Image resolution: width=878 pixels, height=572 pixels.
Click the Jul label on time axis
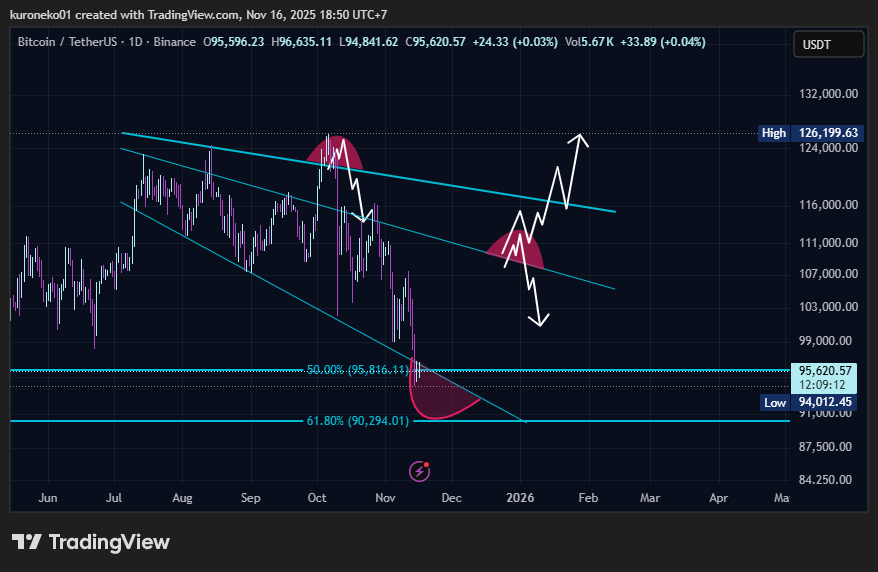point(114,498)
